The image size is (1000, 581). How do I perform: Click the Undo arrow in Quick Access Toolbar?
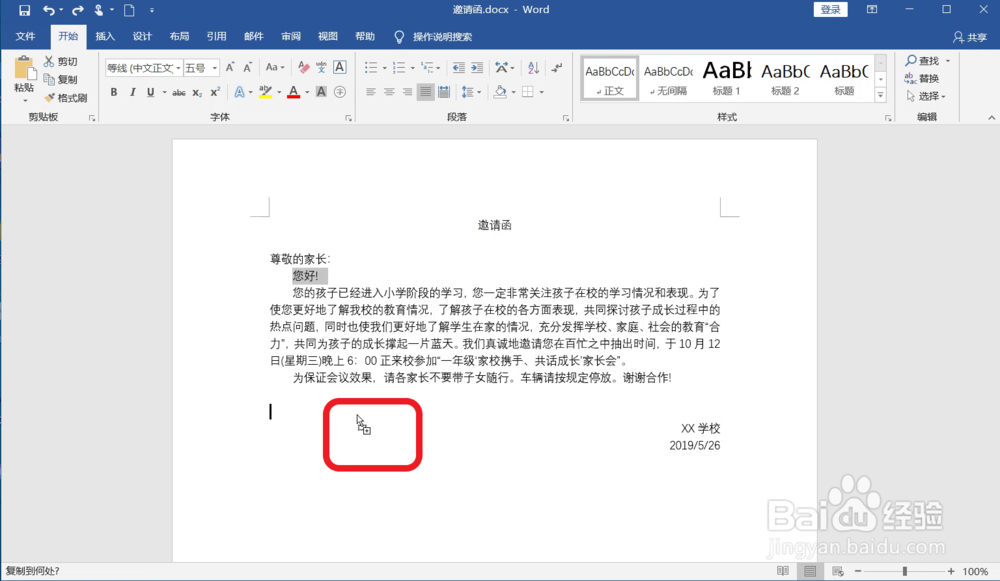[x=48, y=9]
